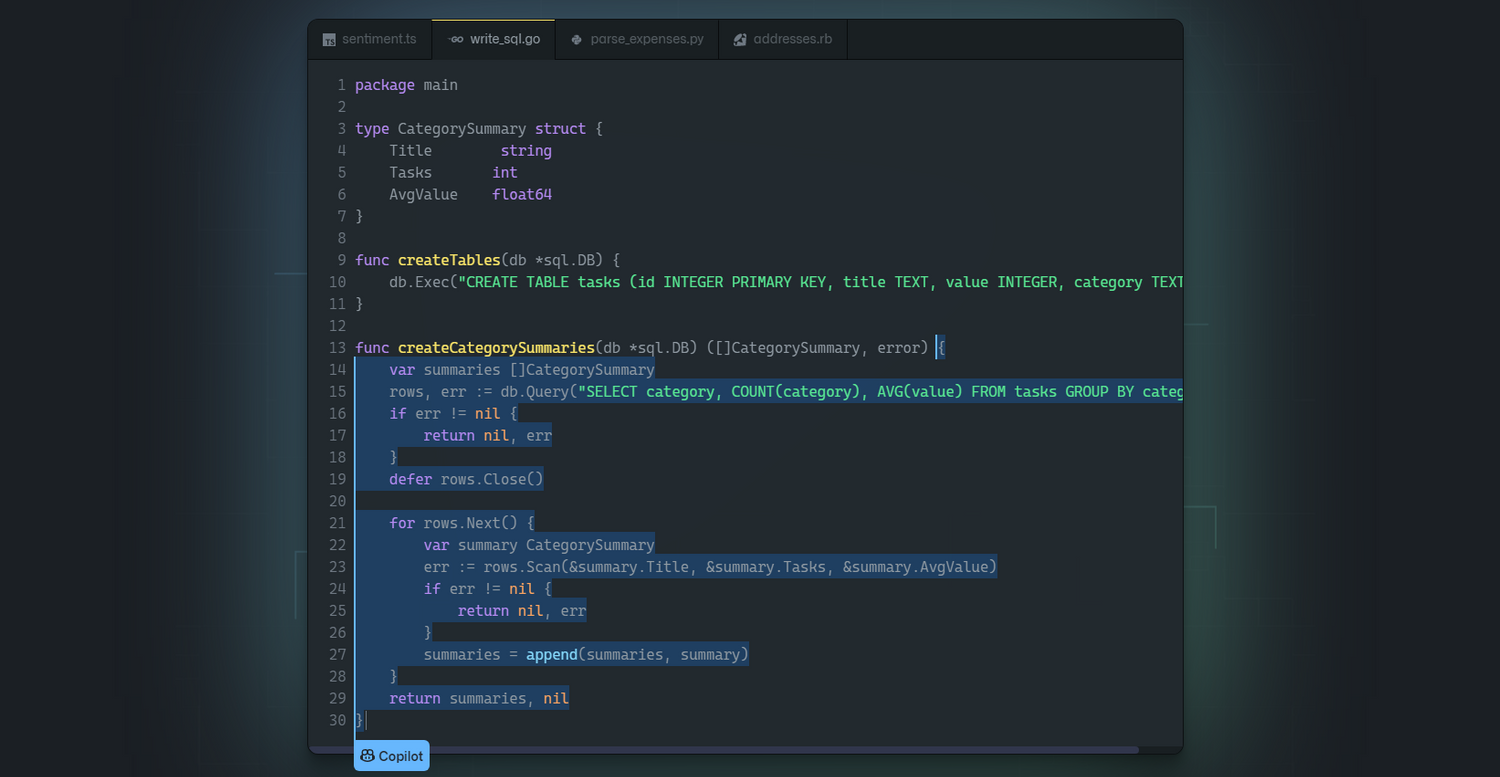Activate the write_sql.go tab label
Screen dimensions: 1500x777
[505, 40]
